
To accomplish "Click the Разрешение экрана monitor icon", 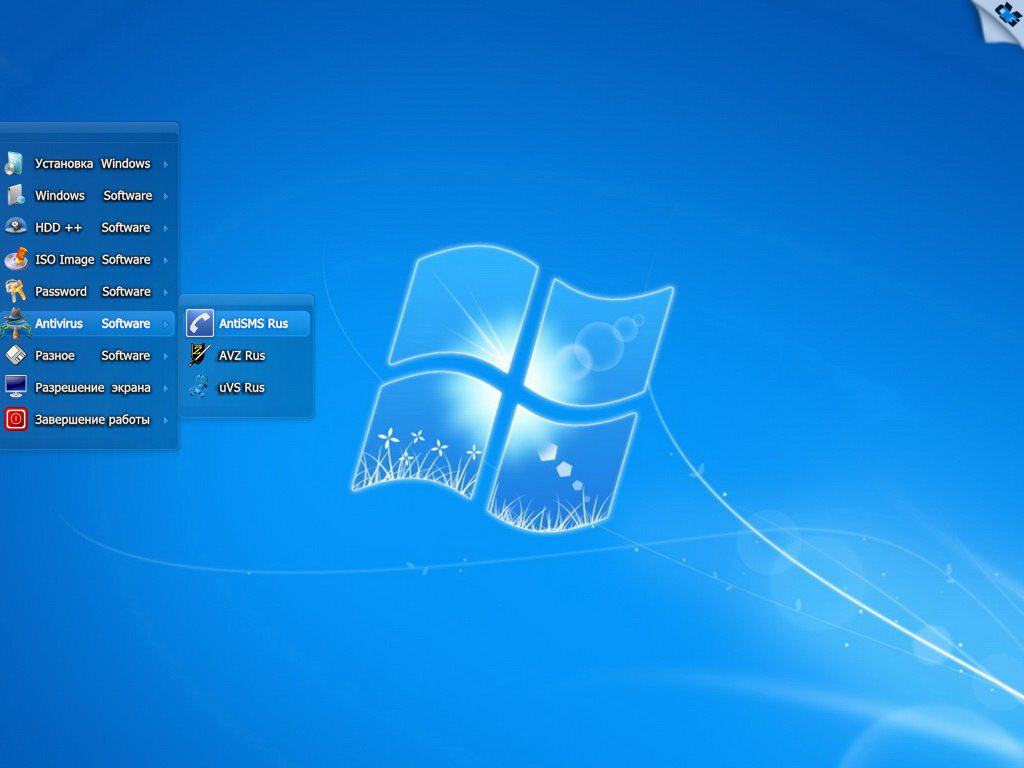I will click(x=16, y=387).
